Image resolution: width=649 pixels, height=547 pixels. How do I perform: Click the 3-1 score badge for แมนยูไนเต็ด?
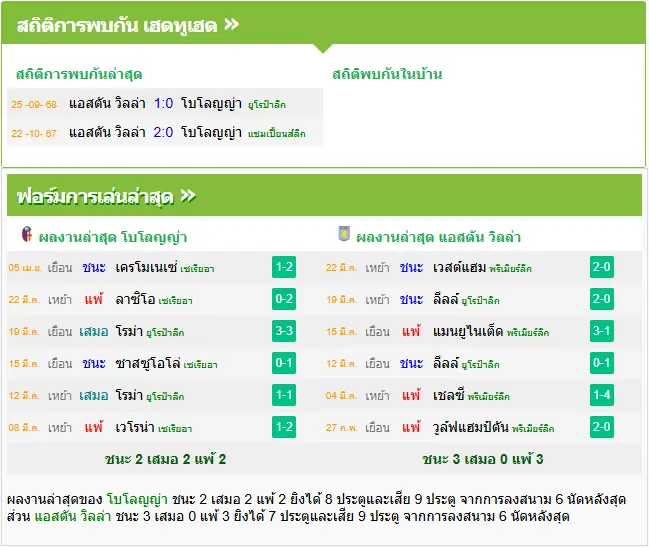pyautogui.click(x=602, y=331)
